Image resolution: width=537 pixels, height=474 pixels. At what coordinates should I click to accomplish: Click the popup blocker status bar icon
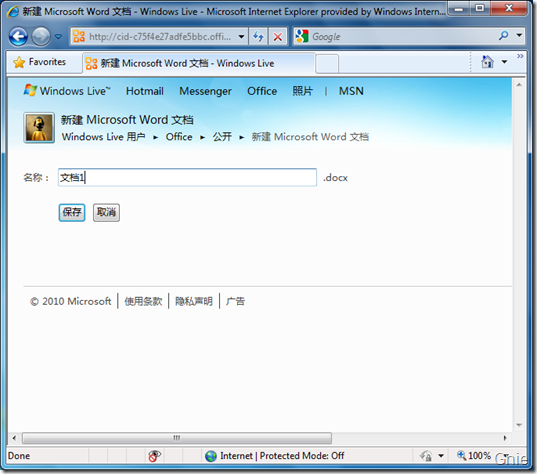(x=154, y=456)
